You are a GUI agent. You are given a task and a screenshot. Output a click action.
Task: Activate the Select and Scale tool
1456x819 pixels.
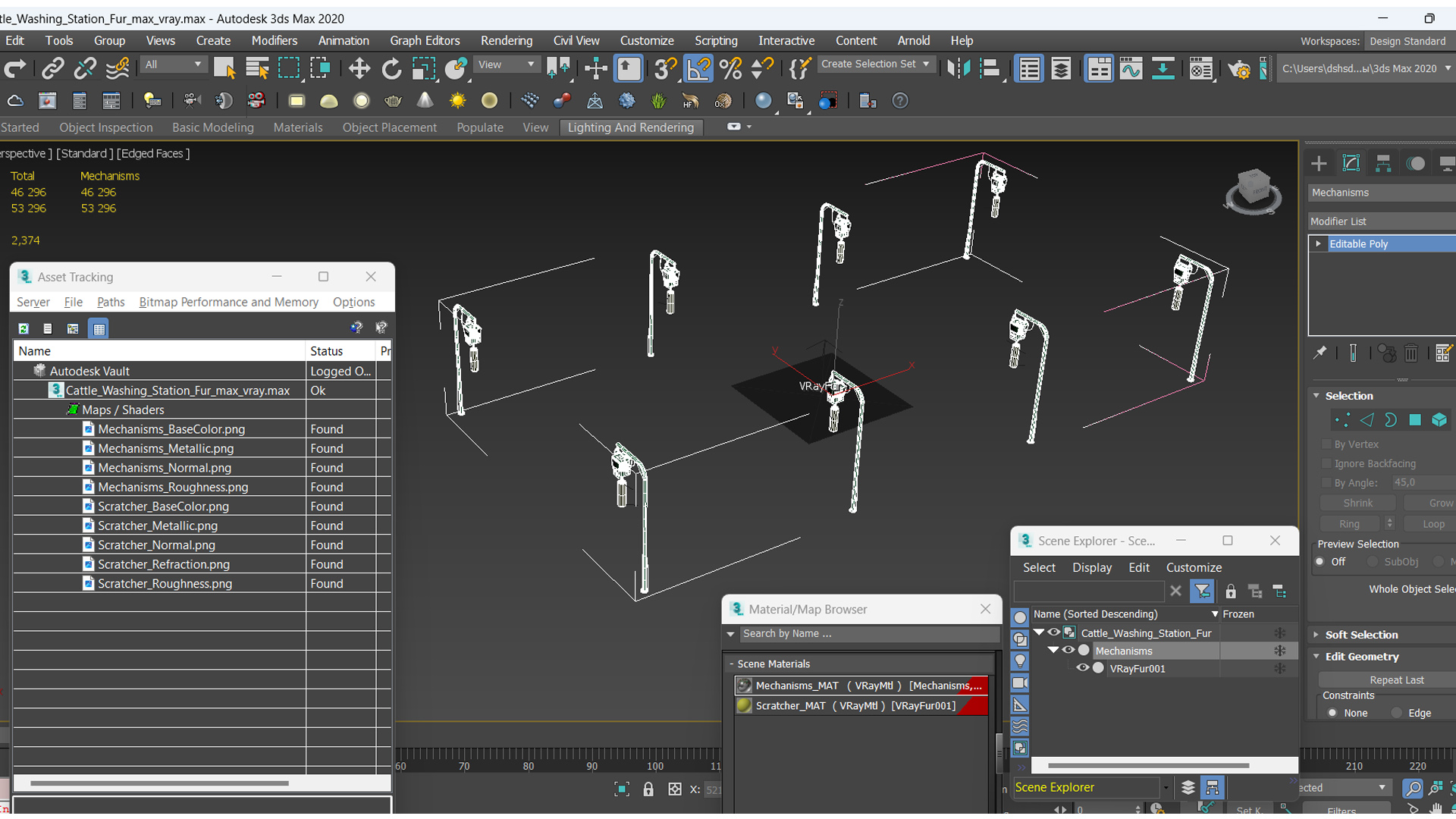(424, 69)
